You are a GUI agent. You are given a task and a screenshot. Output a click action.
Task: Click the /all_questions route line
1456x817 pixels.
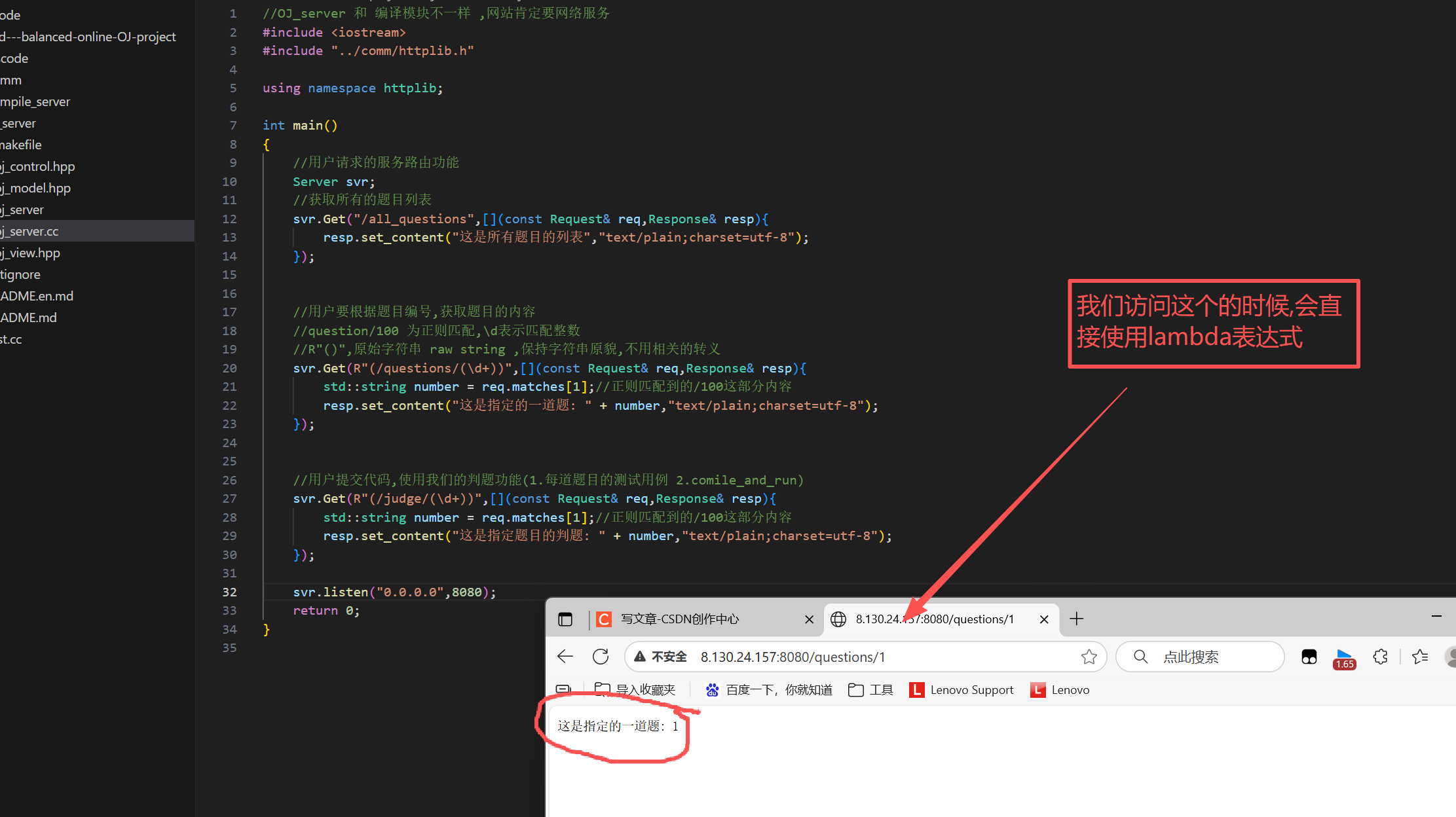click(x=531, y=219)
